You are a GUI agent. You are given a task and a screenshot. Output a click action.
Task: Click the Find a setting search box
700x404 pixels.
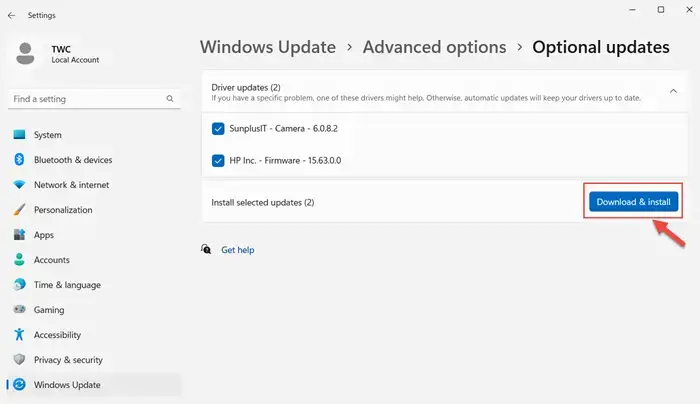pyautogui.click(x=94, y=99)
